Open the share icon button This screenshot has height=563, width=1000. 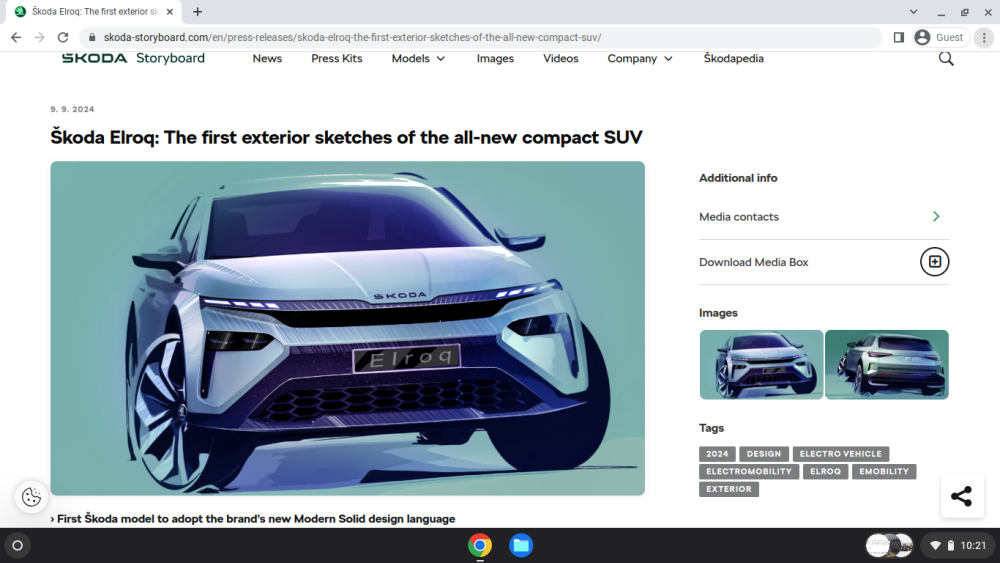click(x=961, y=496)
